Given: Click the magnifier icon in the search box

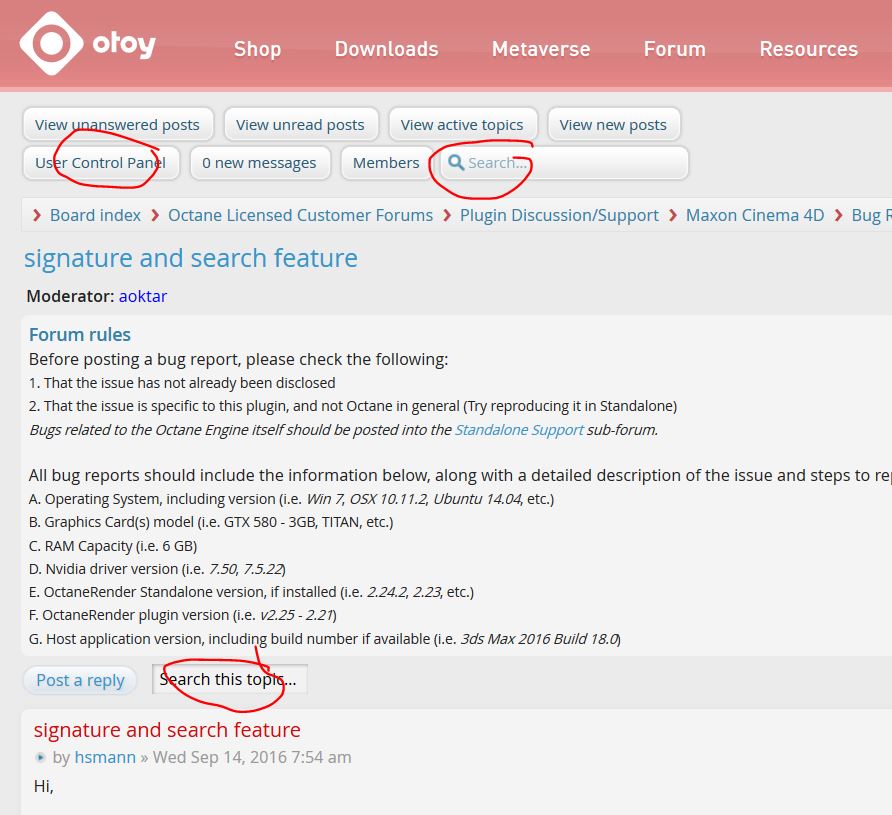Looking at the screenshot, I should pos(456,163).
